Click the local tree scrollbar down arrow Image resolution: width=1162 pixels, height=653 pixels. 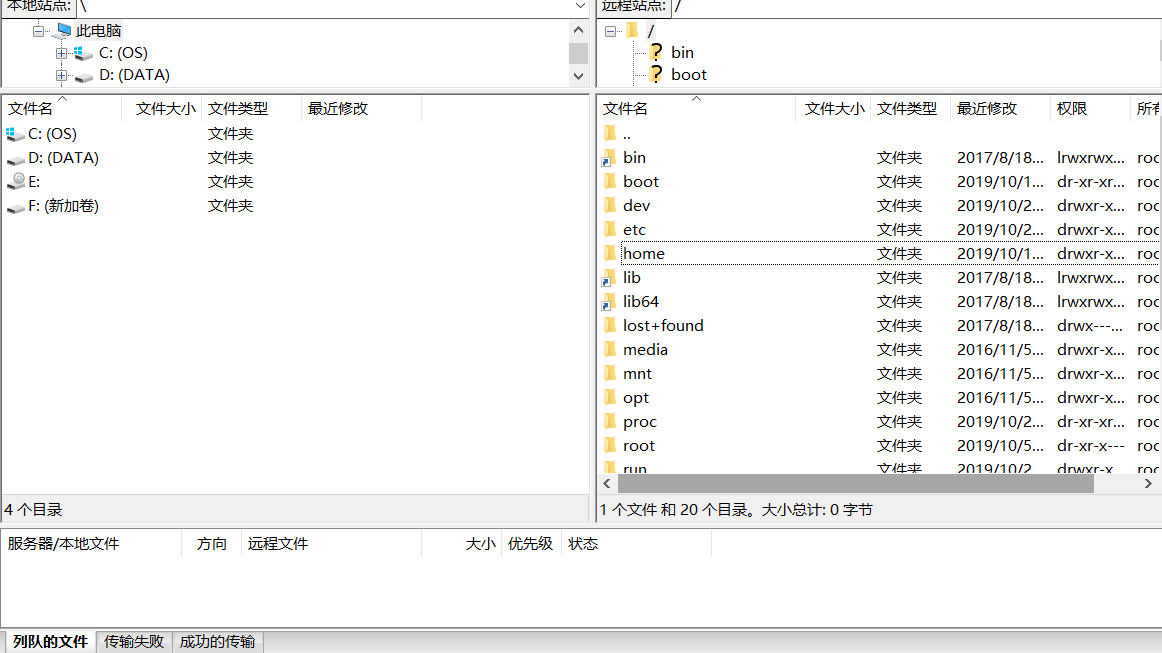[579, 76]
